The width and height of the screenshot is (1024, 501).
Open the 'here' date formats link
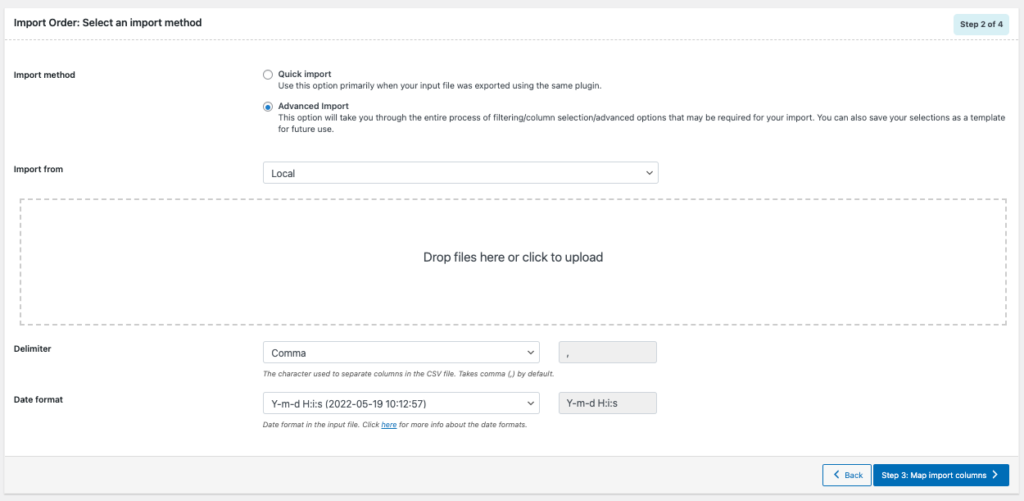coord(389,425)
